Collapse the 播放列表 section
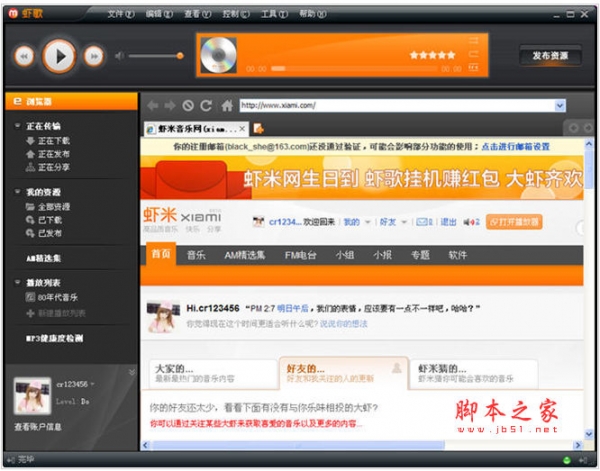600x471 pixels. (17, 282)
